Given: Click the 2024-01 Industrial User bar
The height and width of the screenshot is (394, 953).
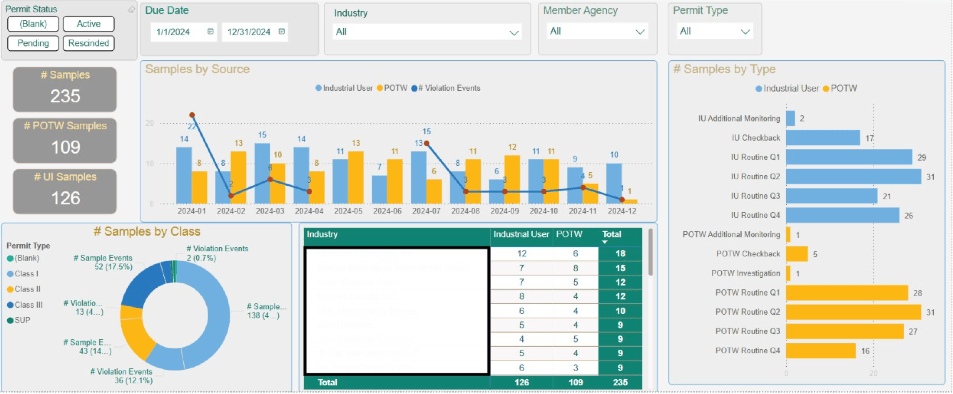Looking at the screenshot, I should [x=184, y=175].
